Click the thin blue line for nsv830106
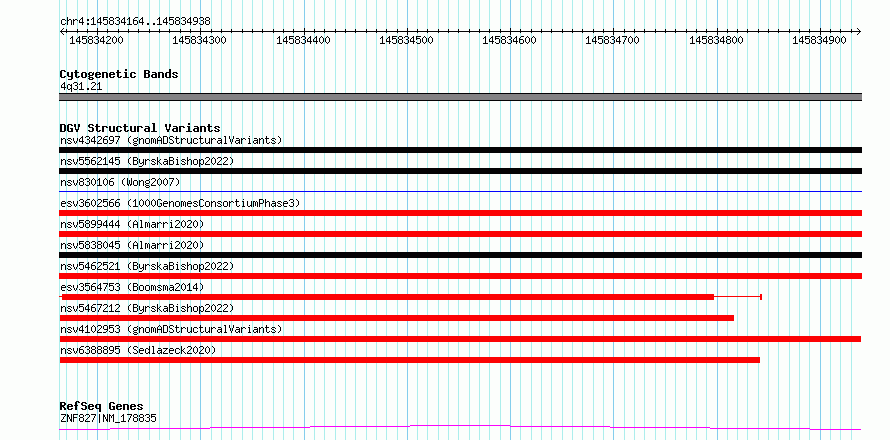This screenshot has width=890, height=440. pyautogui.click(x=460, y=191)
